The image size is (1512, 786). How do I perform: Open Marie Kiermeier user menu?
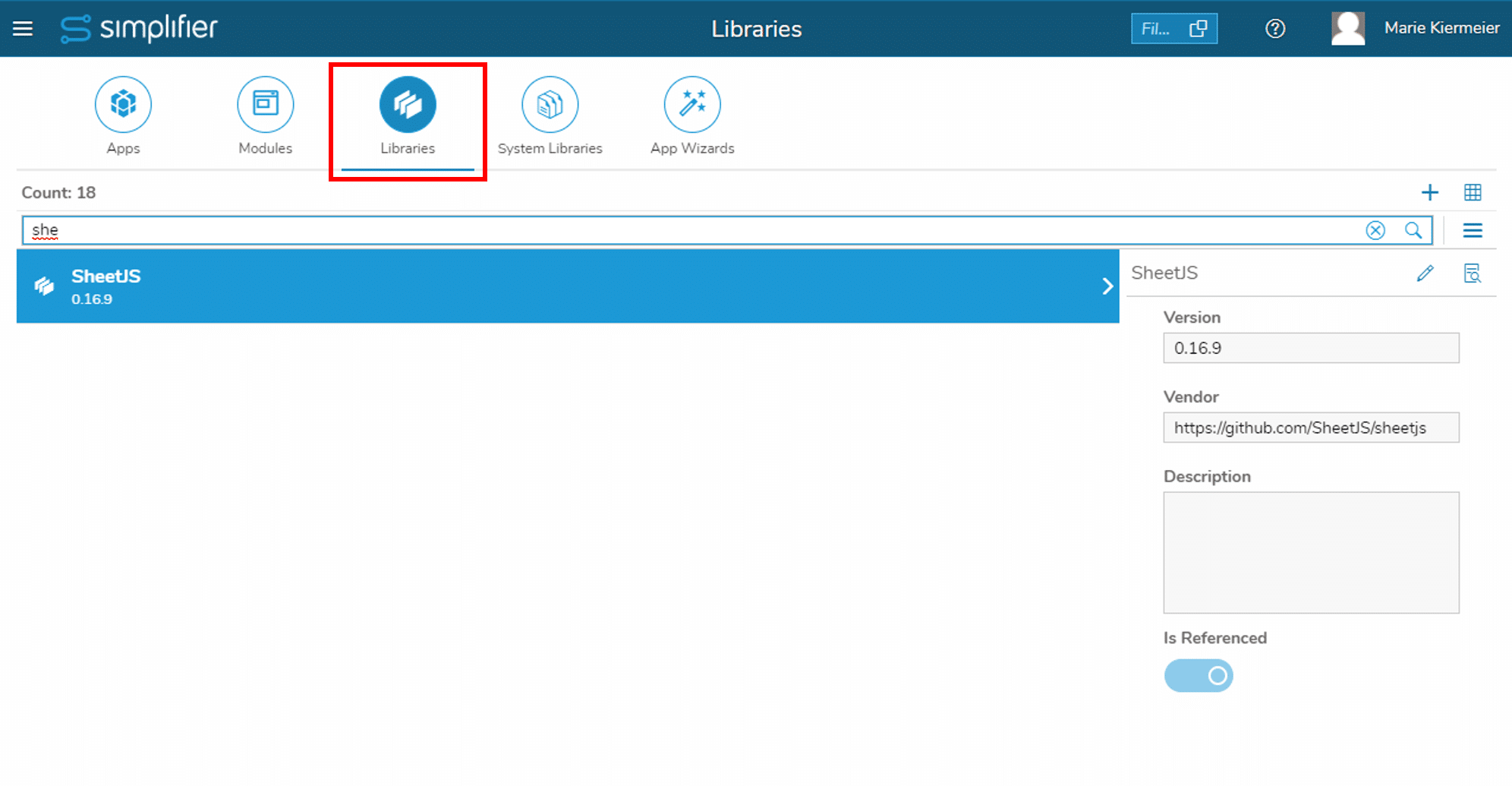click(1441, 28)
